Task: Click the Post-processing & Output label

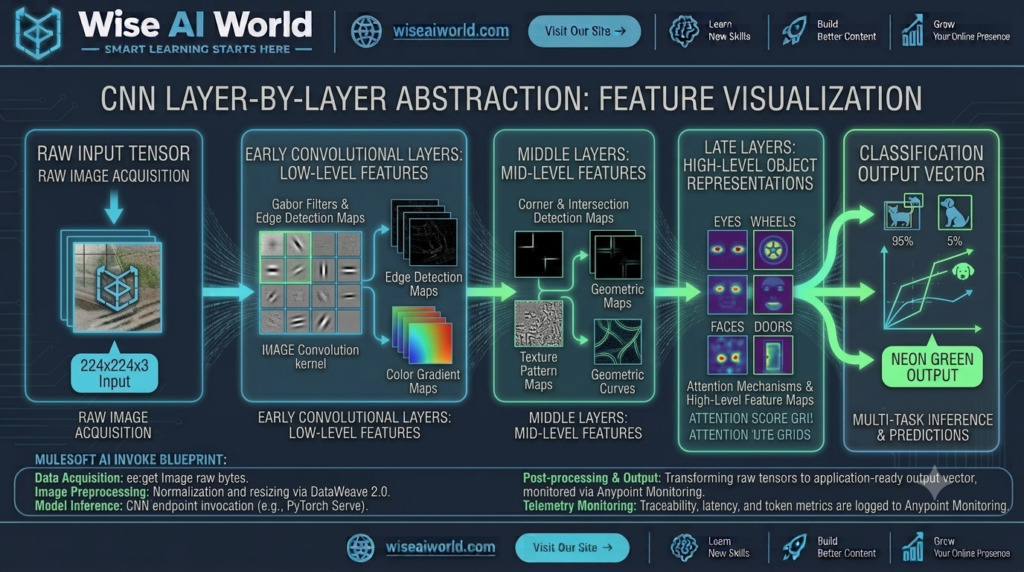Action: click(x=592, y=478)
